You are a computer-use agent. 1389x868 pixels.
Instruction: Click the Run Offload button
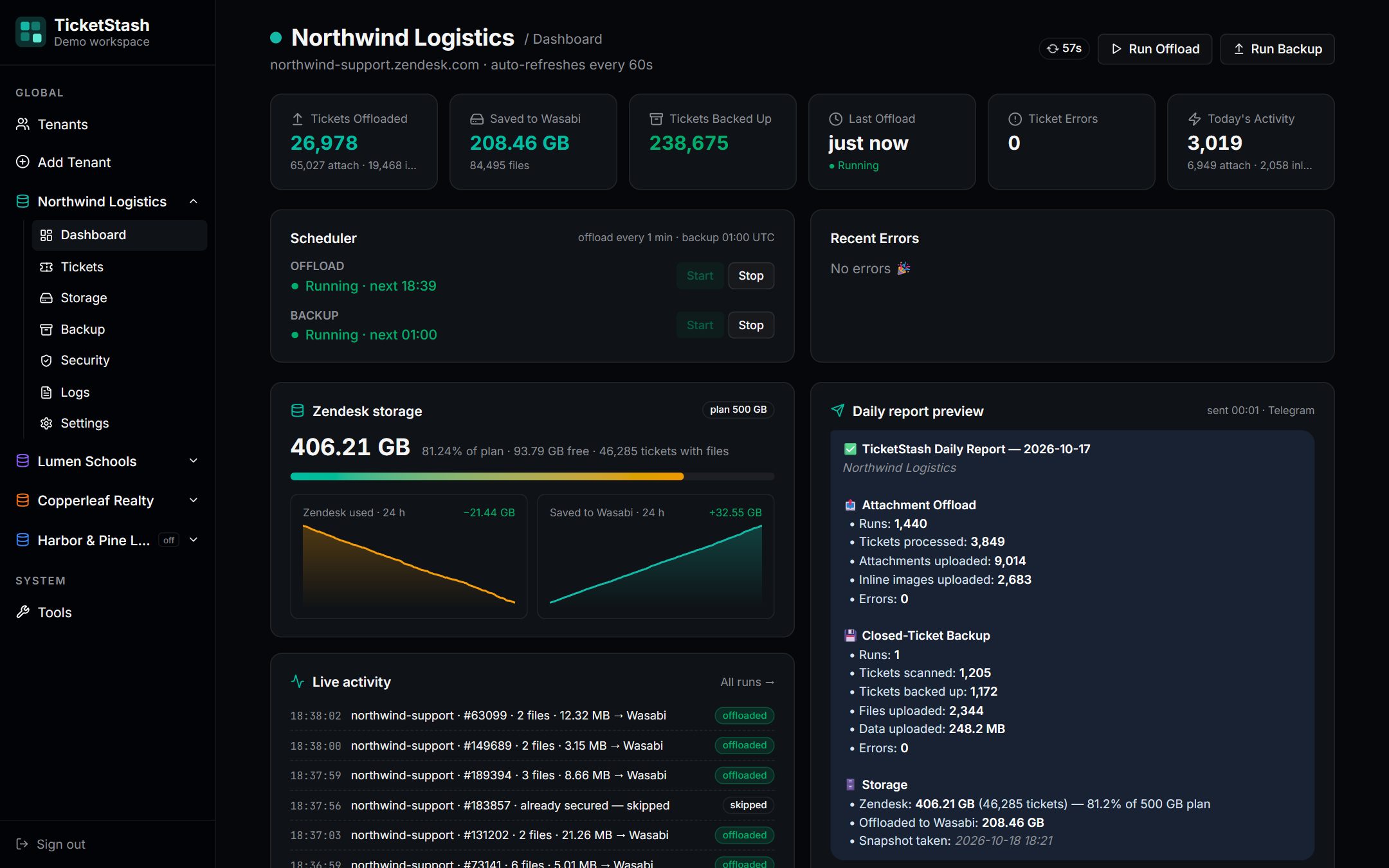(x=1155, y=49)
